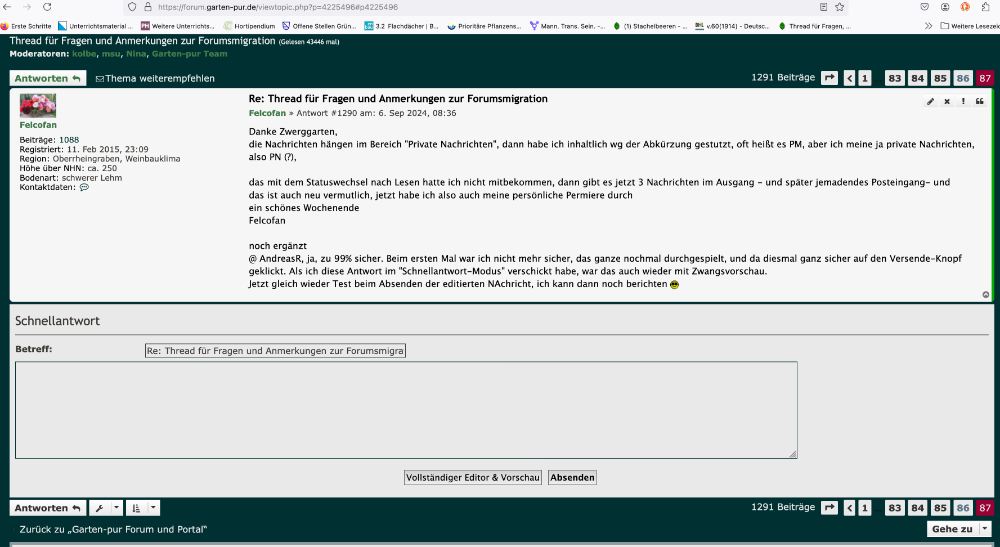Screen dimensions: 1000x547
Task: Quote Felcofan's post using quote icon
Action: 979,102
